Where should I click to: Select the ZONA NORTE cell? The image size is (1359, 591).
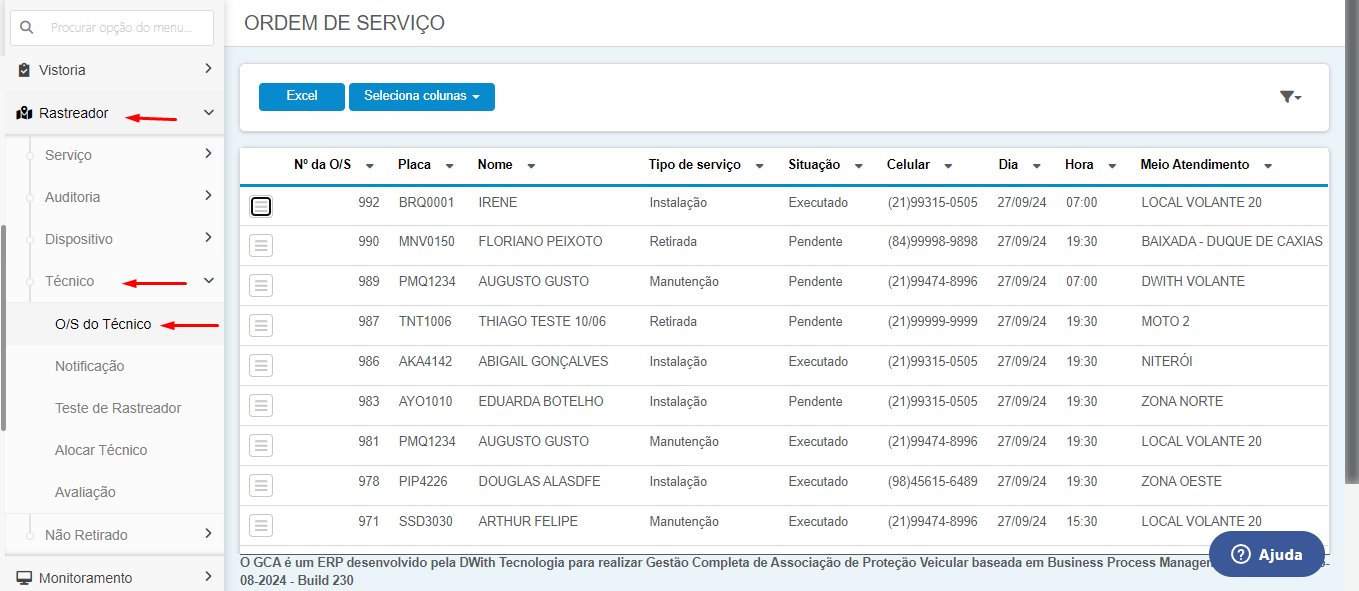1182,401
